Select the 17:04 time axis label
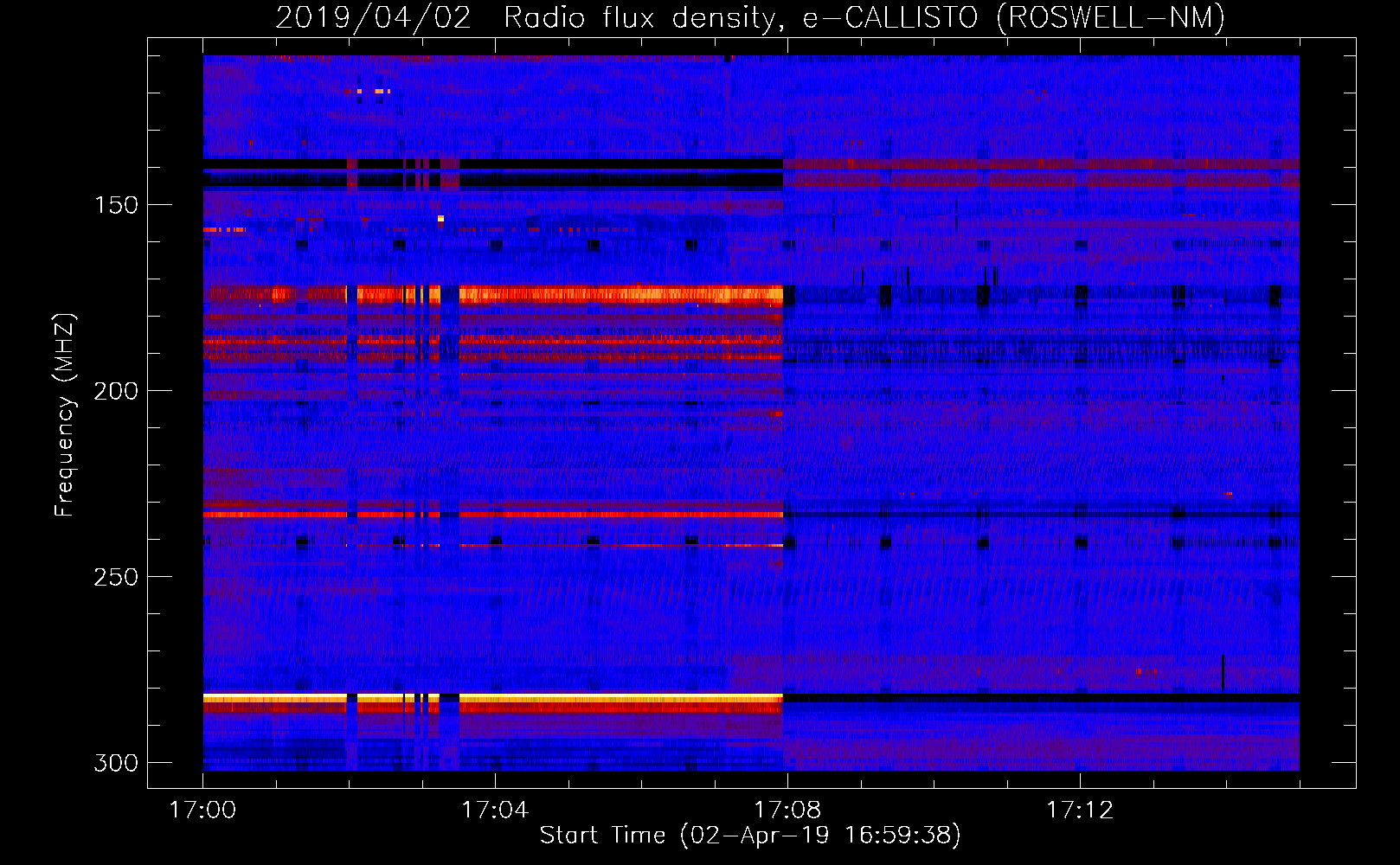The height and width of the screenshot is (865, 1400). pyautogui.click(x=495, y=810)
